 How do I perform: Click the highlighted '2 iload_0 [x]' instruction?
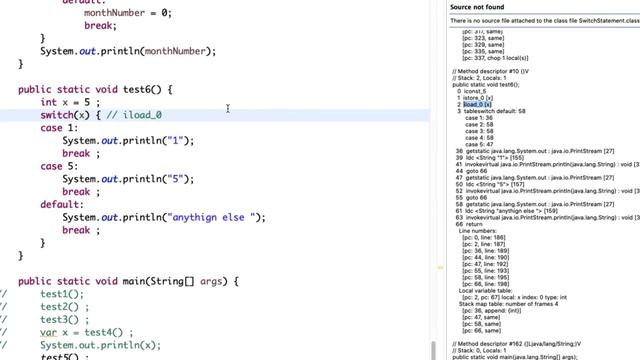tap(474, 104)
